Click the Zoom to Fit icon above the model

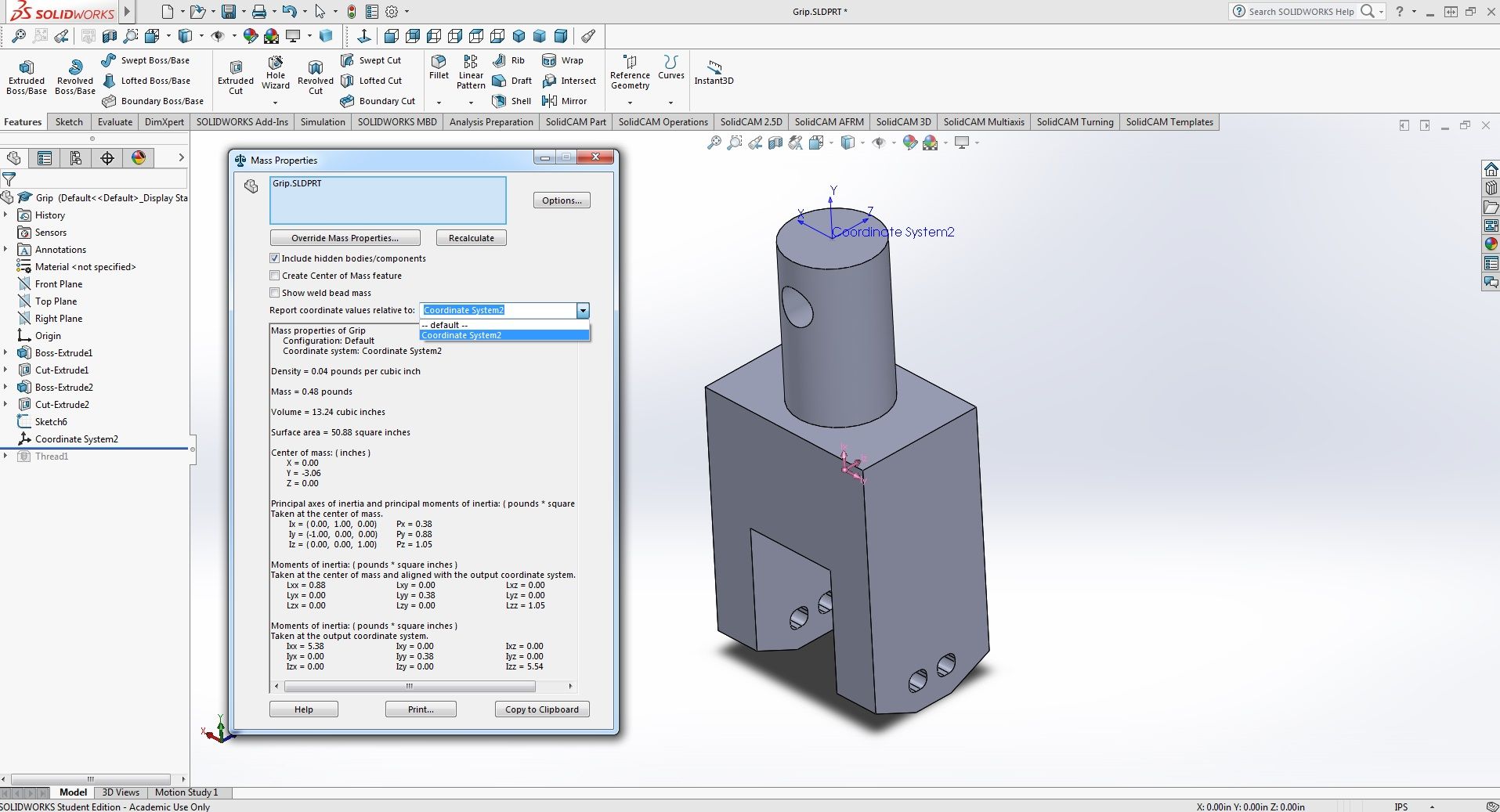[x=714, y=143]
